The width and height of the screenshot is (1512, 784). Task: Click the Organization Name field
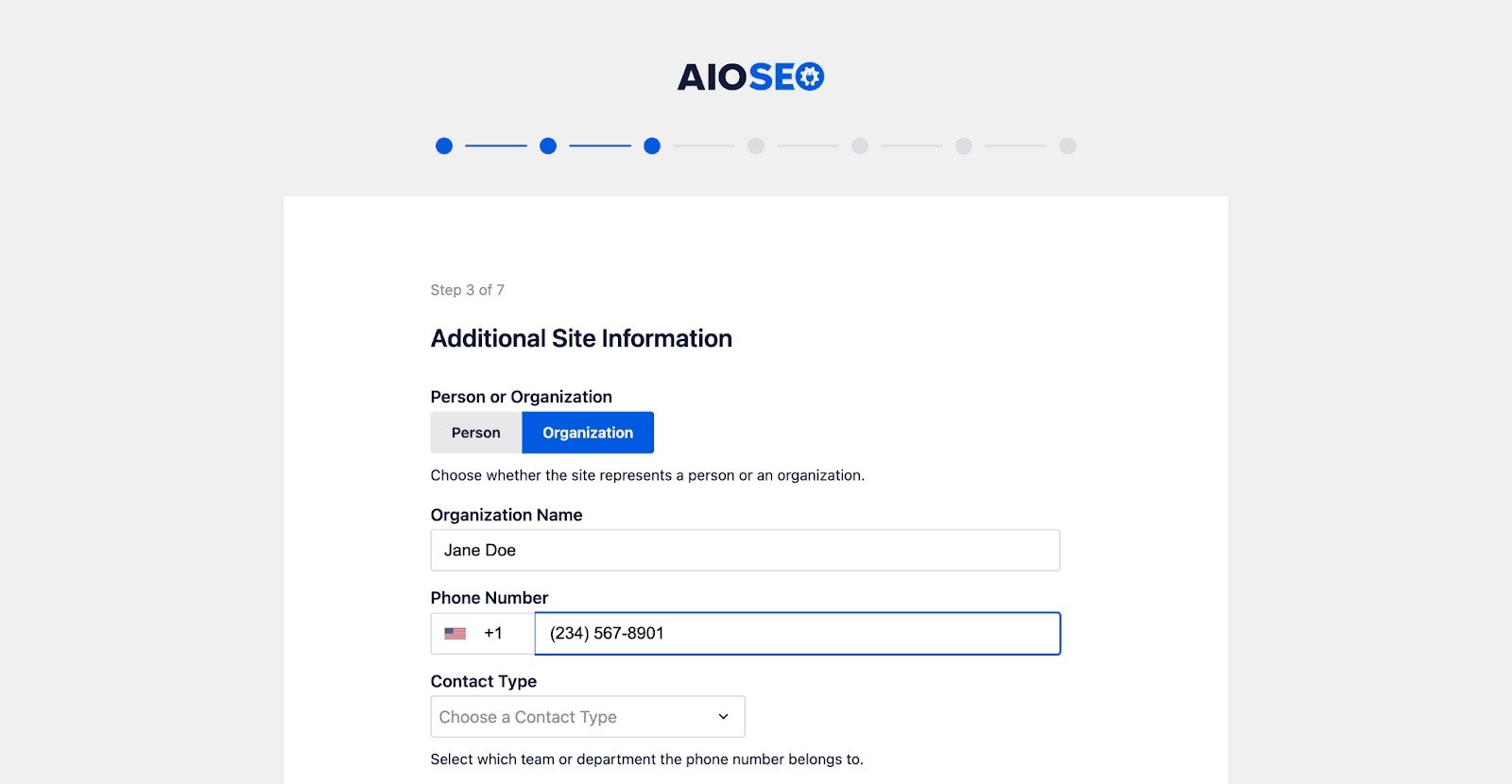745,551
